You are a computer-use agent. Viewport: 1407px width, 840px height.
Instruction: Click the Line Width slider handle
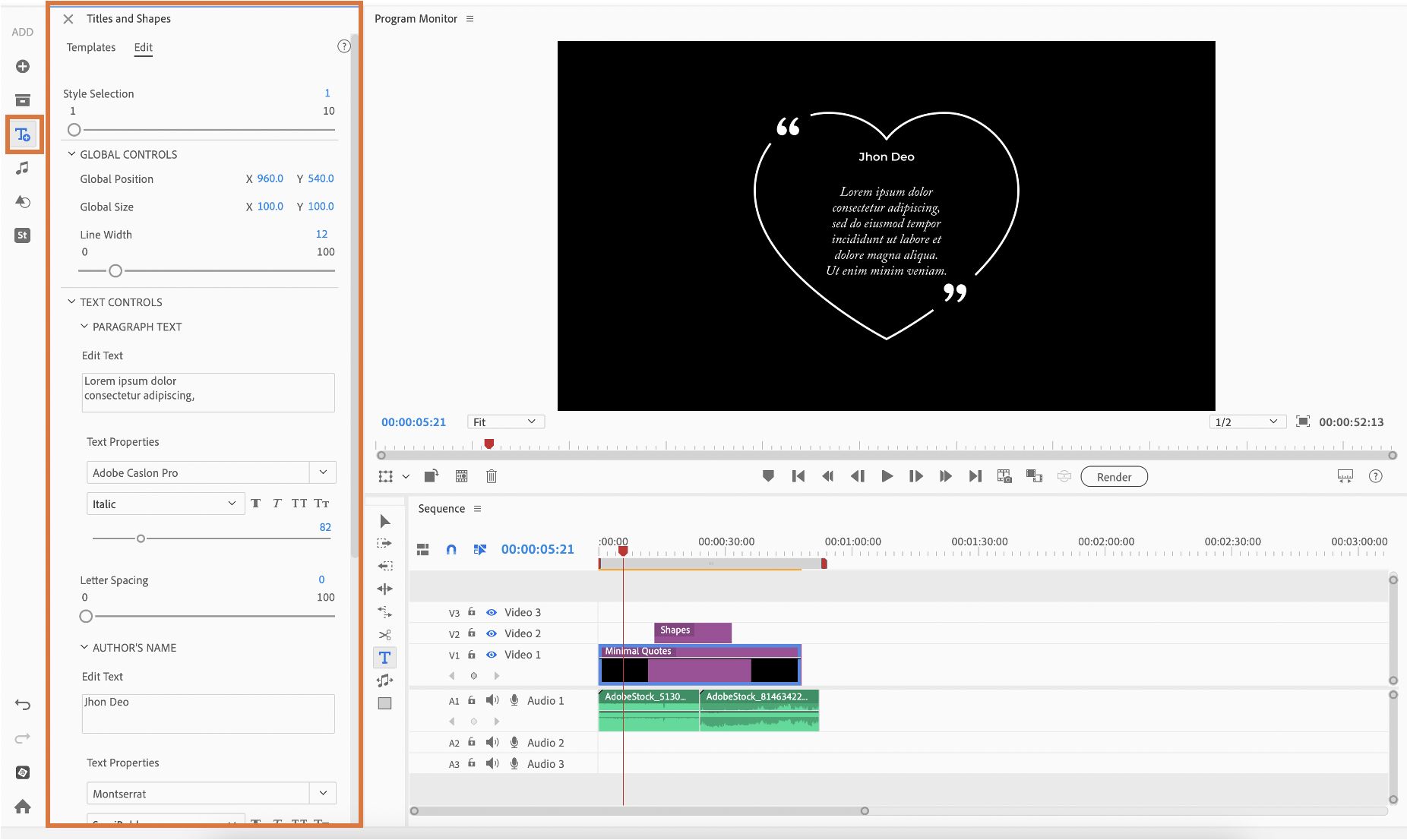coord(115,271)
